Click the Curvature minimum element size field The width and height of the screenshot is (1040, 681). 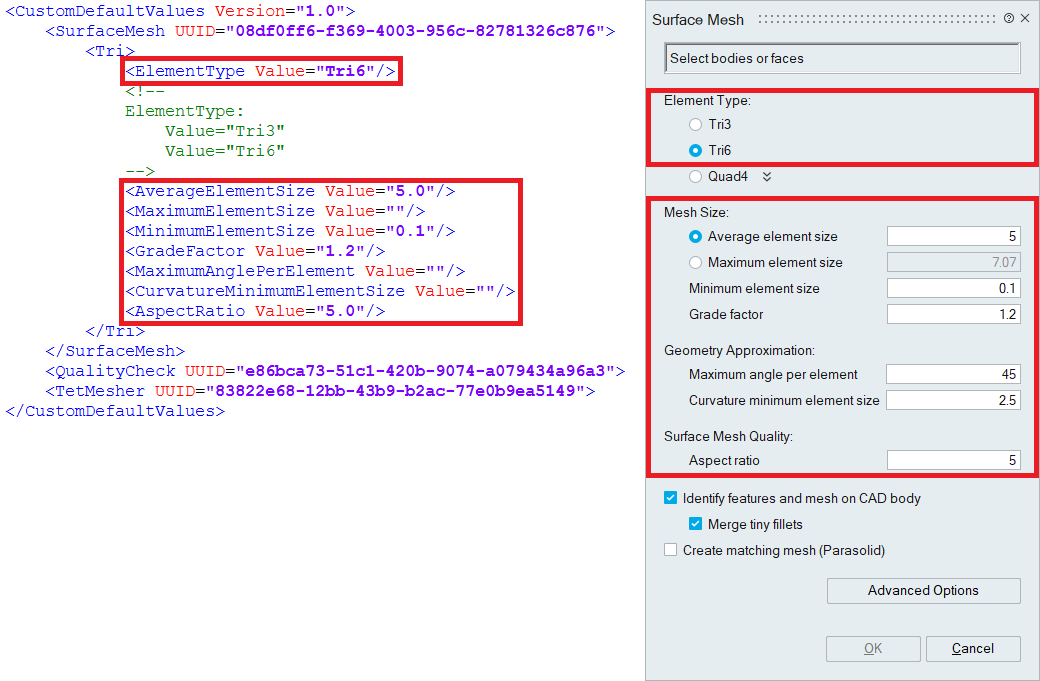pos(953,401)
